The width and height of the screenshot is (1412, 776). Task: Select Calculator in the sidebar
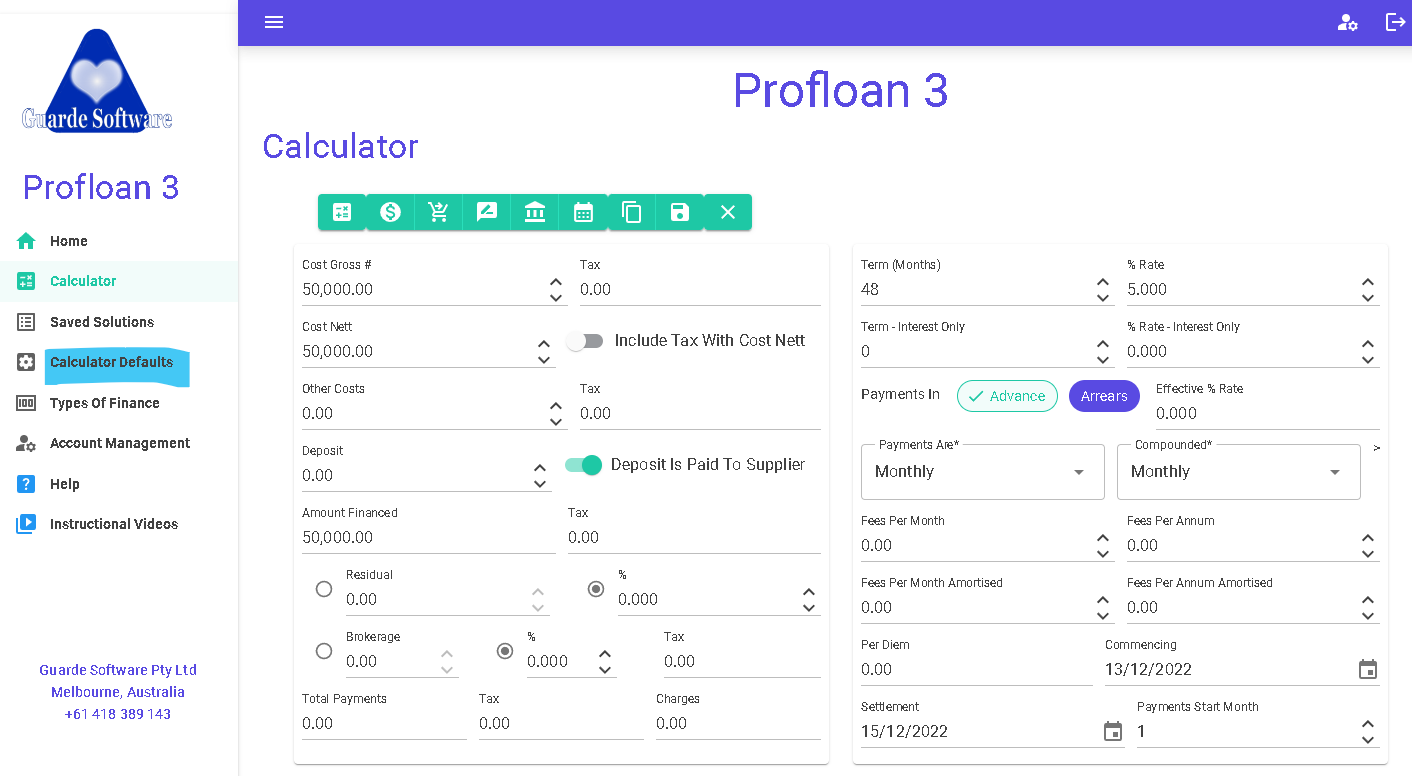119,281
